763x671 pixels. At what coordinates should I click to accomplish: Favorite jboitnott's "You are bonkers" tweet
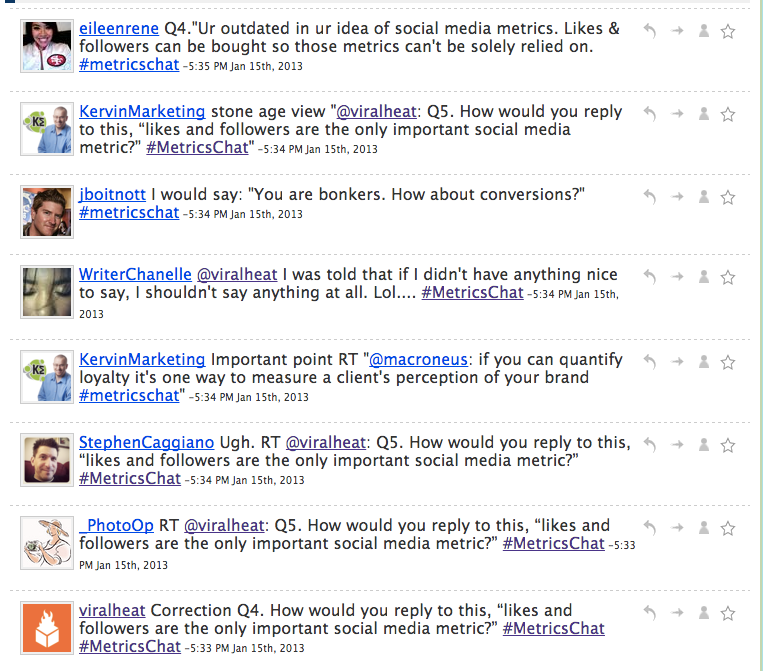[728, 196]
